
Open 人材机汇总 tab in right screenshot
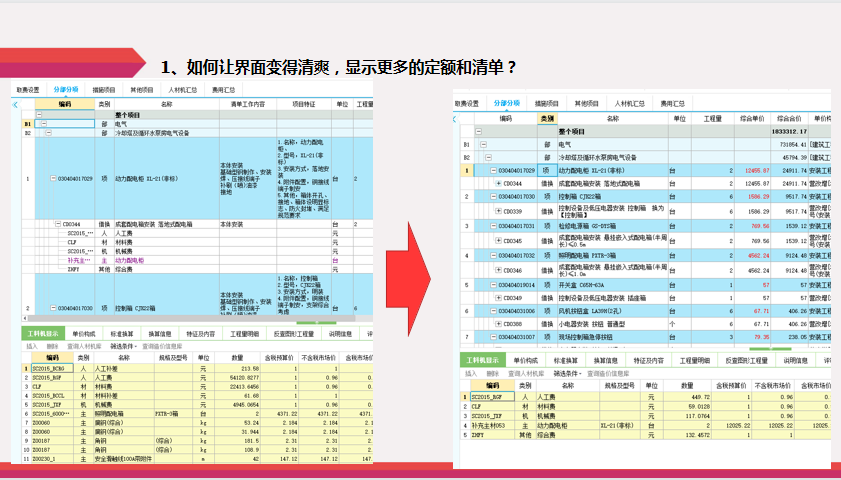[x=629, y=104]
